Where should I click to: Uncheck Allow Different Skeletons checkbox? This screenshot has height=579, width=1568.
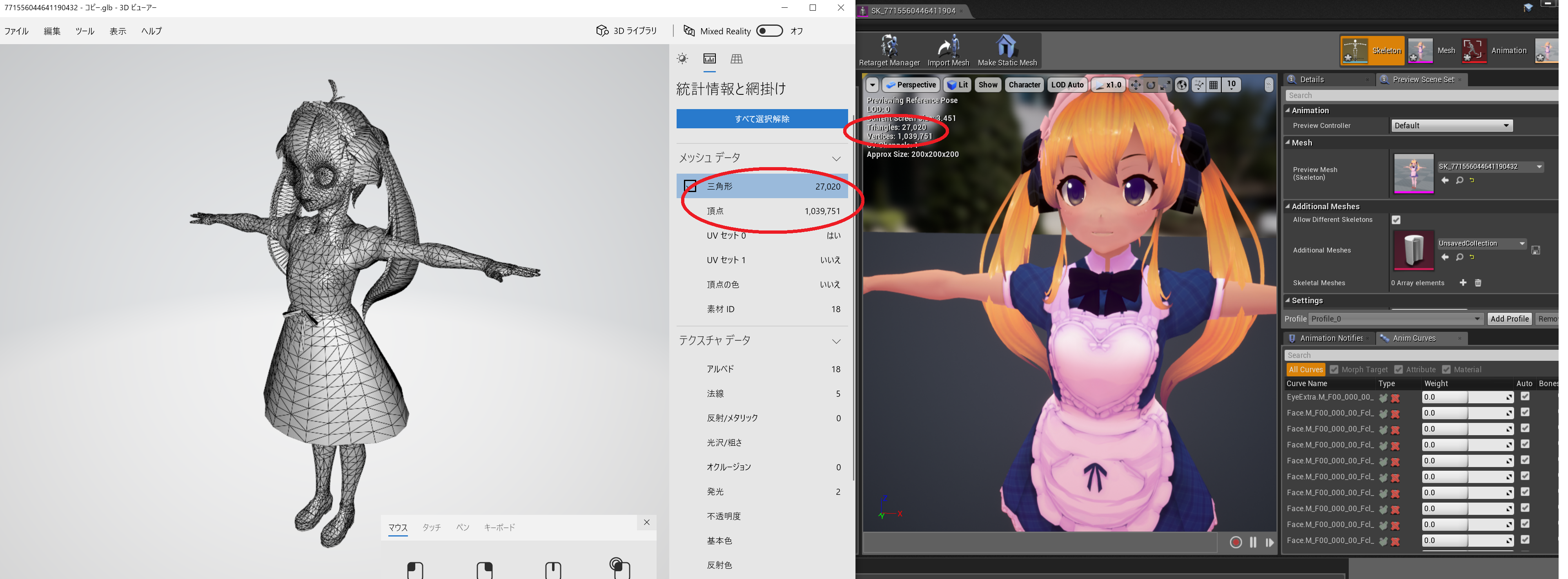(1396, 220)
